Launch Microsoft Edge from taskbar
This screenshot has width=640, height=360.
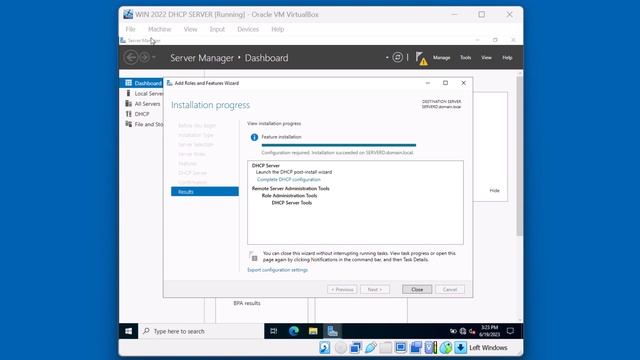click(x=293, y=331)
